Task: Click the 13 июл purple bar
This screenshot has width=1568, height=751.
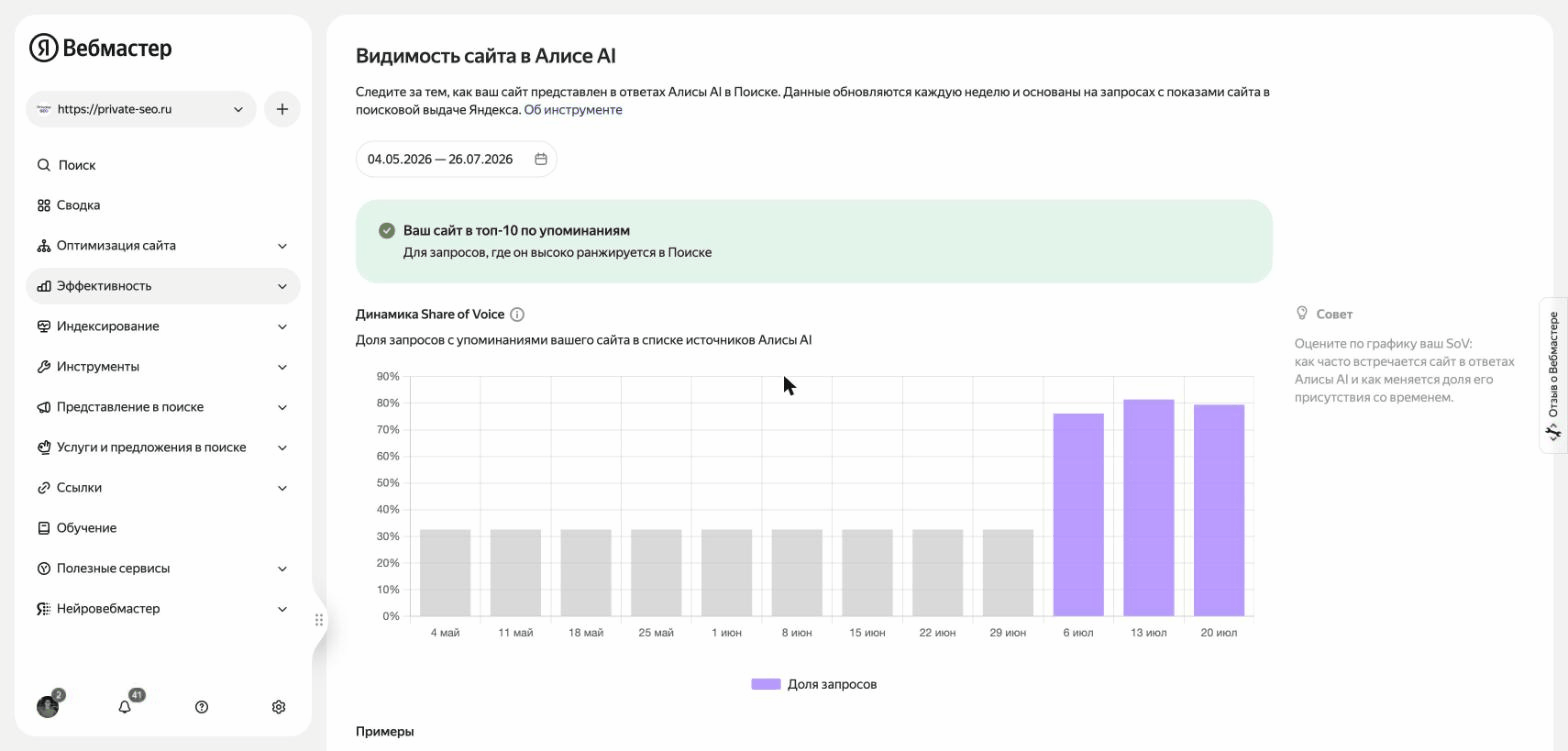Action: pos(1149,508)
